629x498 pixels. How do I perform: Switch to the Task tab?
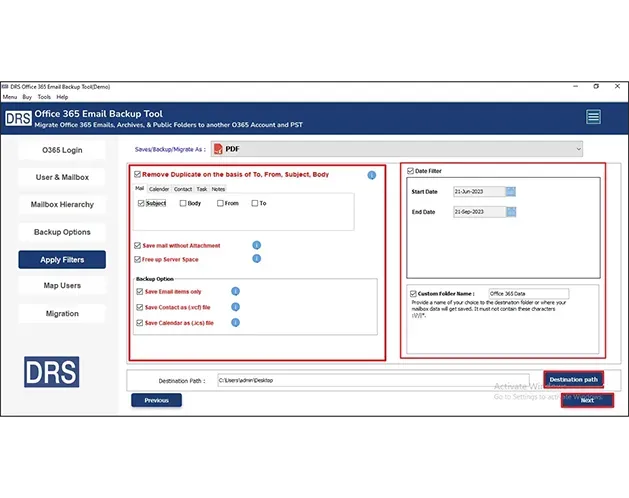coord(202,189)
